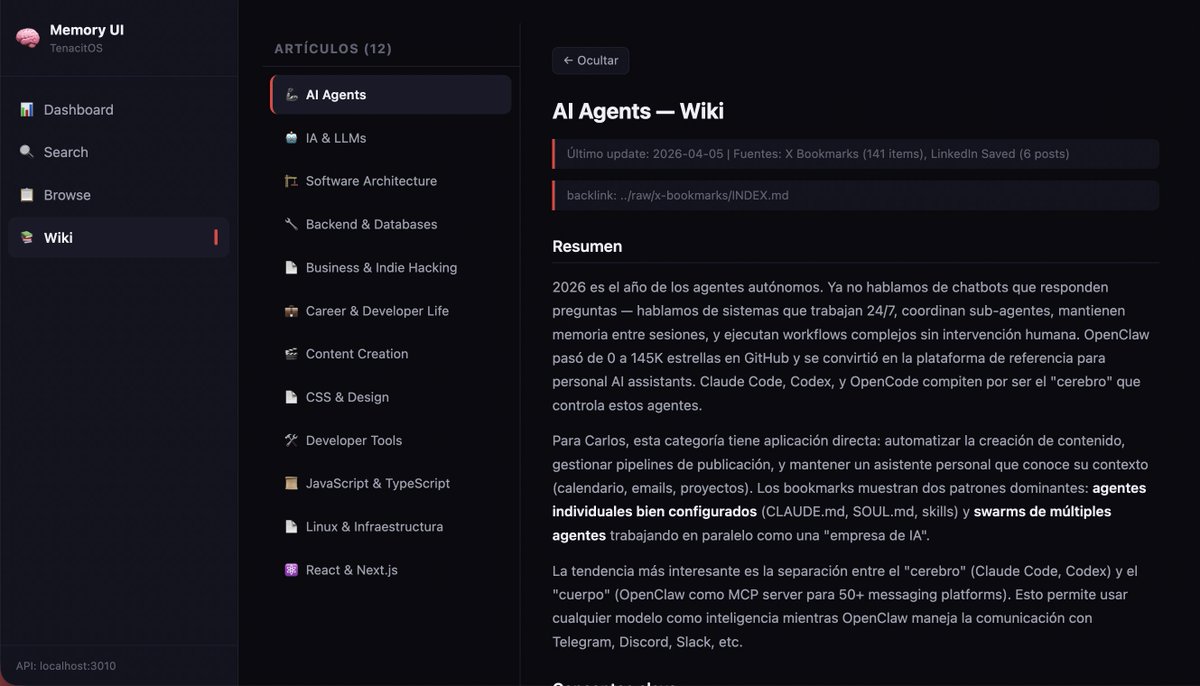Open the AI Agents article

pyautogui.click(x=391, y=95)
